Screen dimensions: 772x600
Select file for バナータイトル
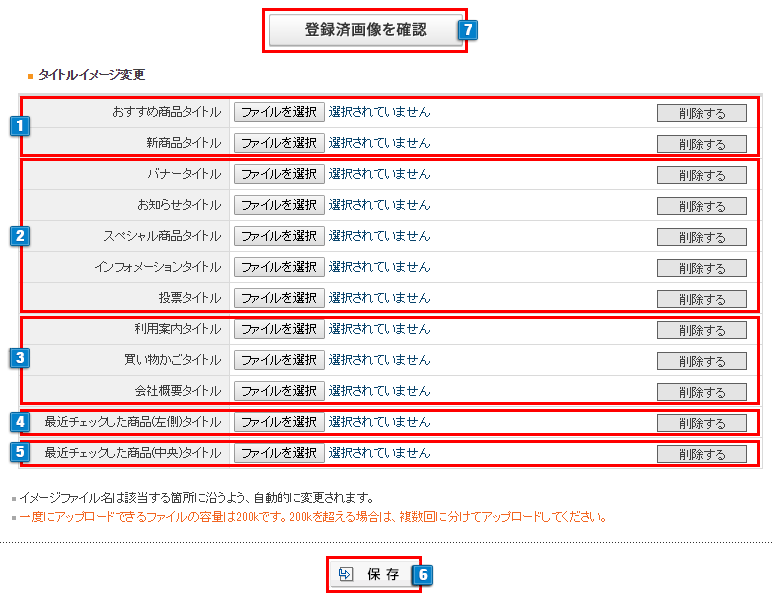click(279, 174)
